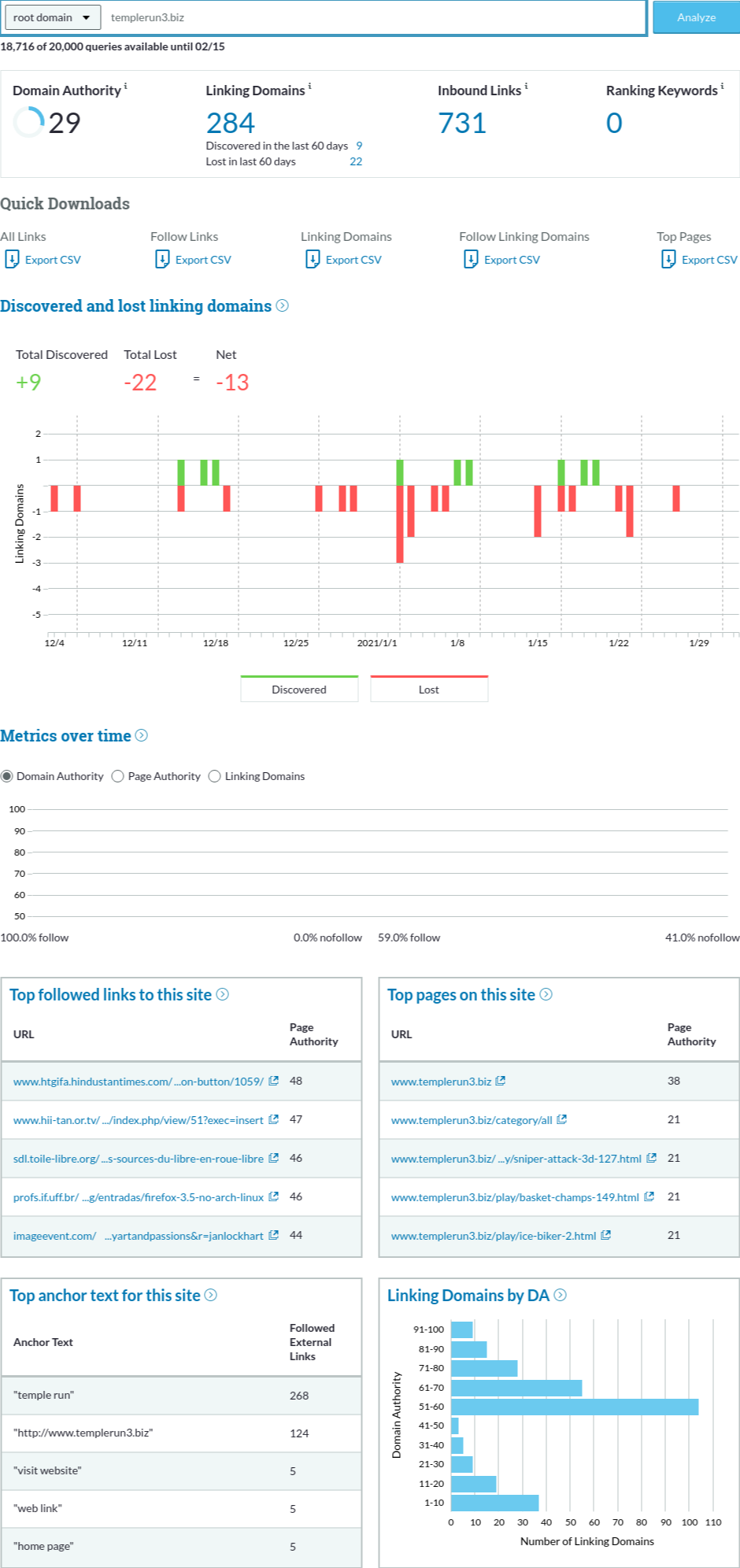The width and height of the screenshot is (740, 1568).
Task: Open the Top anchor text for this site heading
Action: 105,1296
